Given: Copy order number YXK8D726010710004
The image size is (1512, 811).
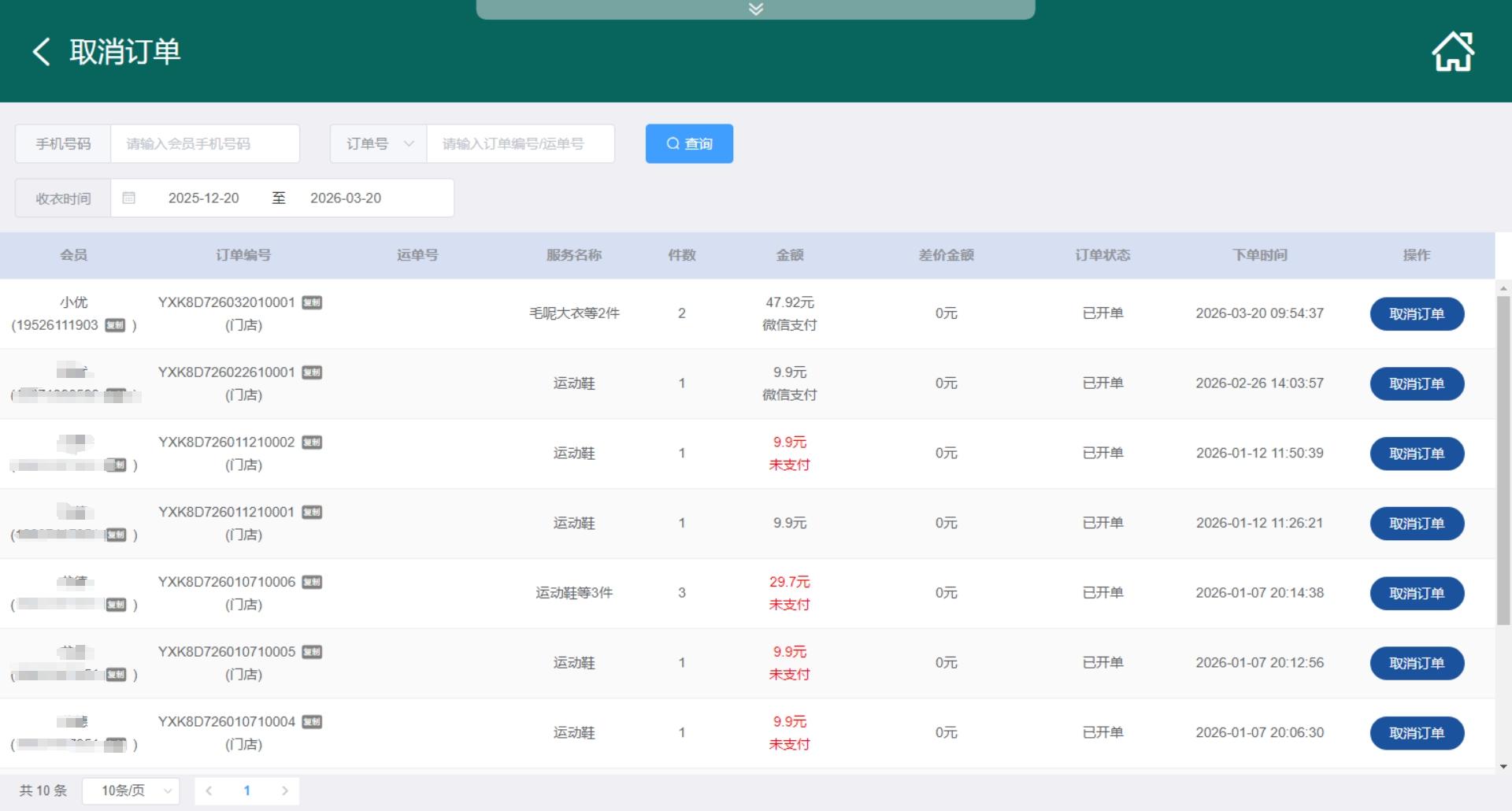Looking at the screenshot, I should click(312, 722).
